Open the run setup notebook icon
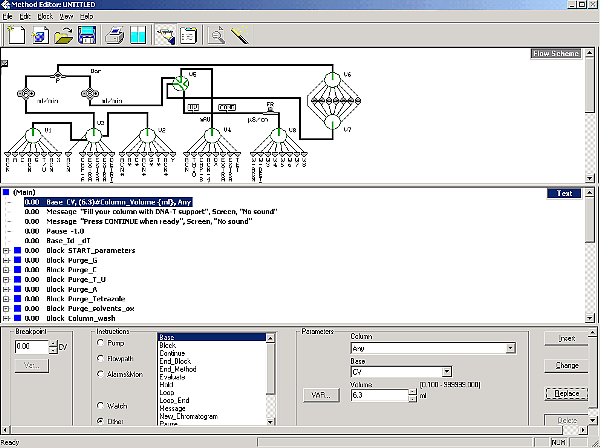600x448 pixels. (x=188, y=35)
